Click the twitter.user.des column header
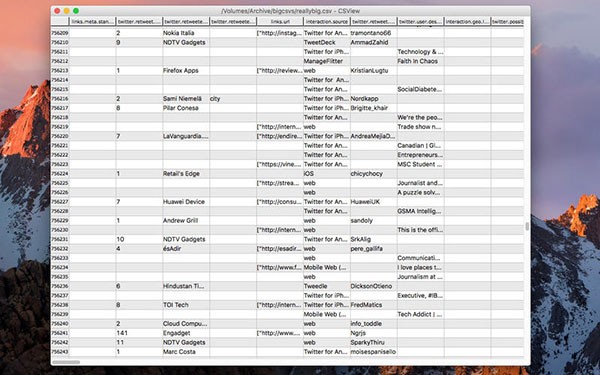Screen dimensions: 600x375 tap(421, 22)
